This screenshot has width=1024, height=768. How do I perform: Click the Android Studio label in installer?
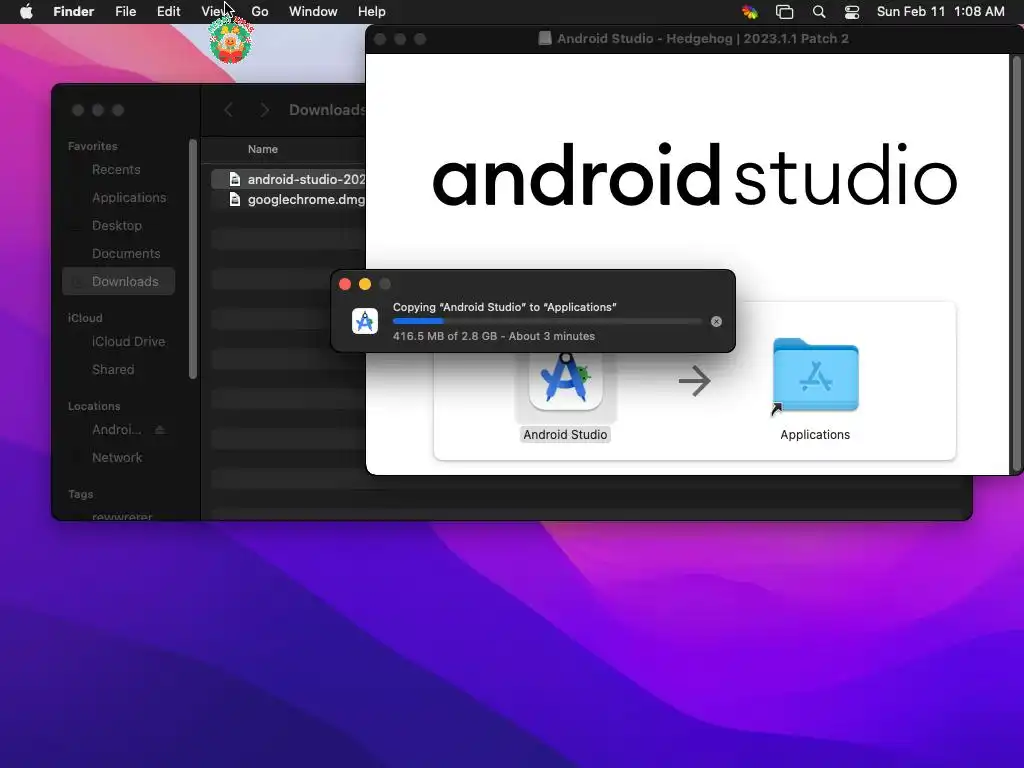click(566, 435)
